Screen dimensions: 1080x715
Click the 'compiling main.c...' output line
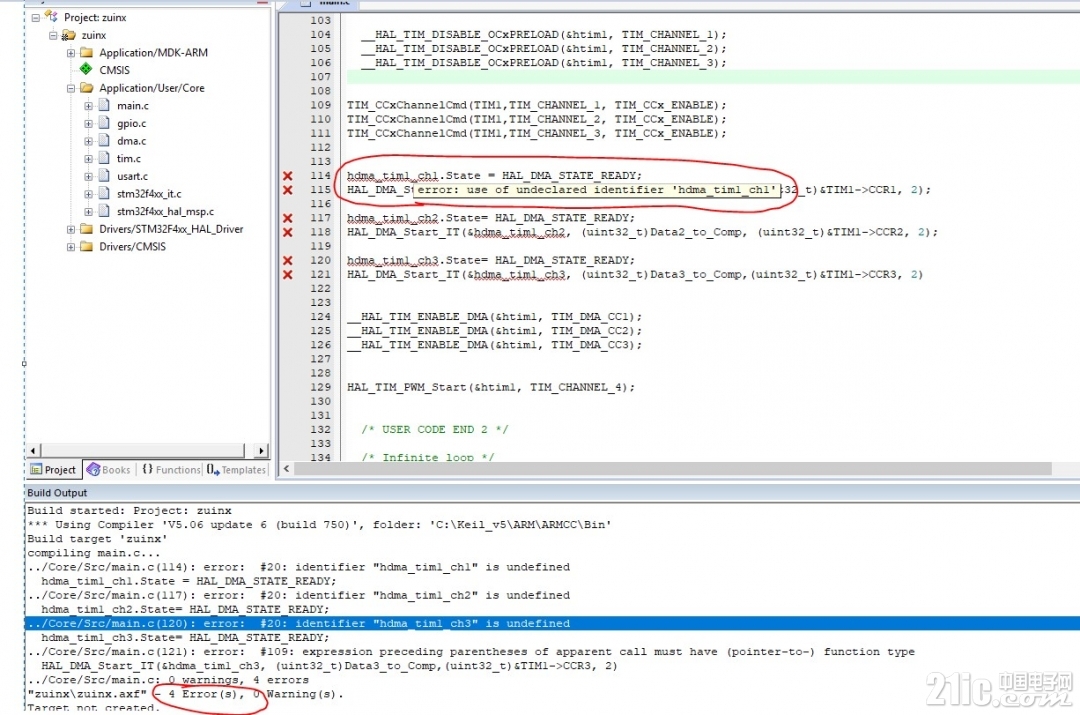[x=94, y=552]
